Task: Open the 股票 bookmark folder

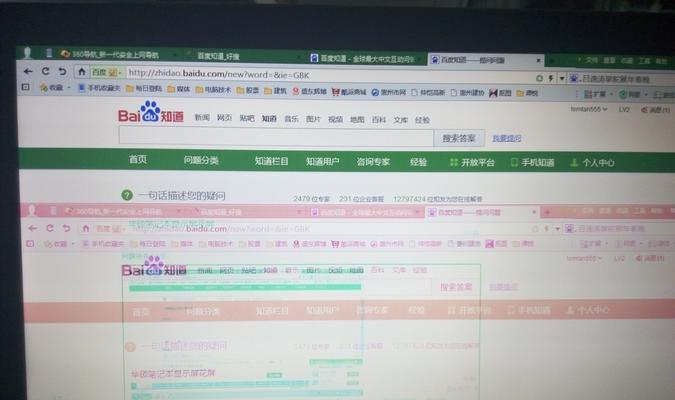Action: [x=248, y=90]
